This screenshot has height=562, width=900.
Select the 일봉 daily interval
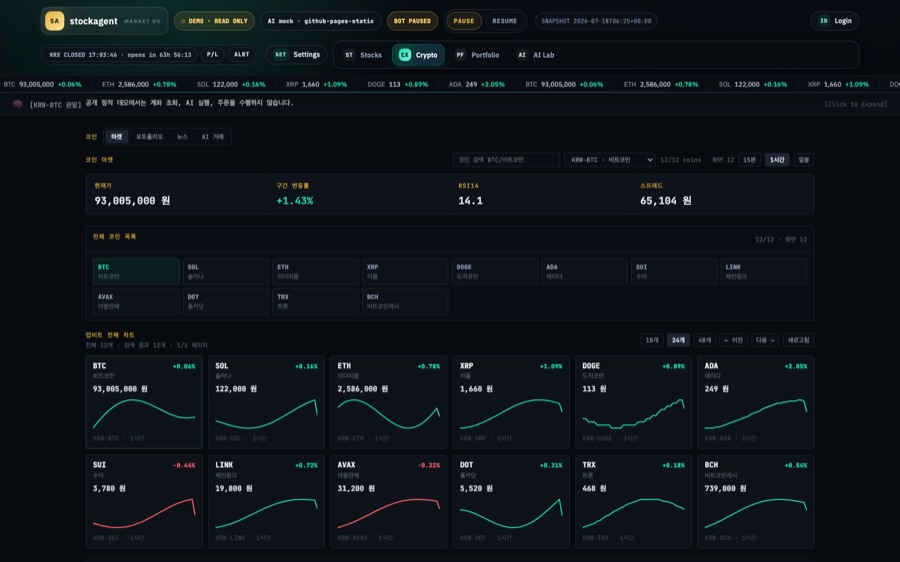point(804,160)
